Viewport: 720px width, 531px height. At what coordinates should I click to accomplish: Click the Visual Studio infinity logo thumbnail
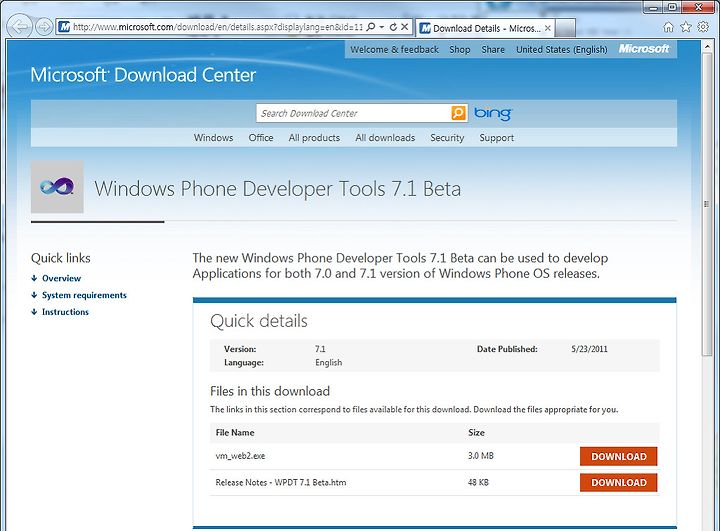57,186
